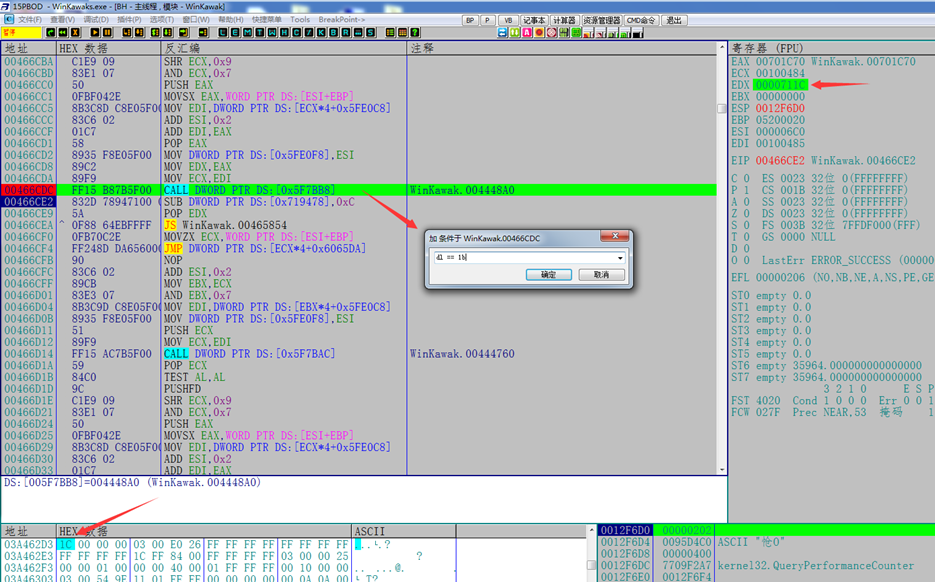
Task: Open the BreakPoint-> menu
Action: (x=342, y=20)
